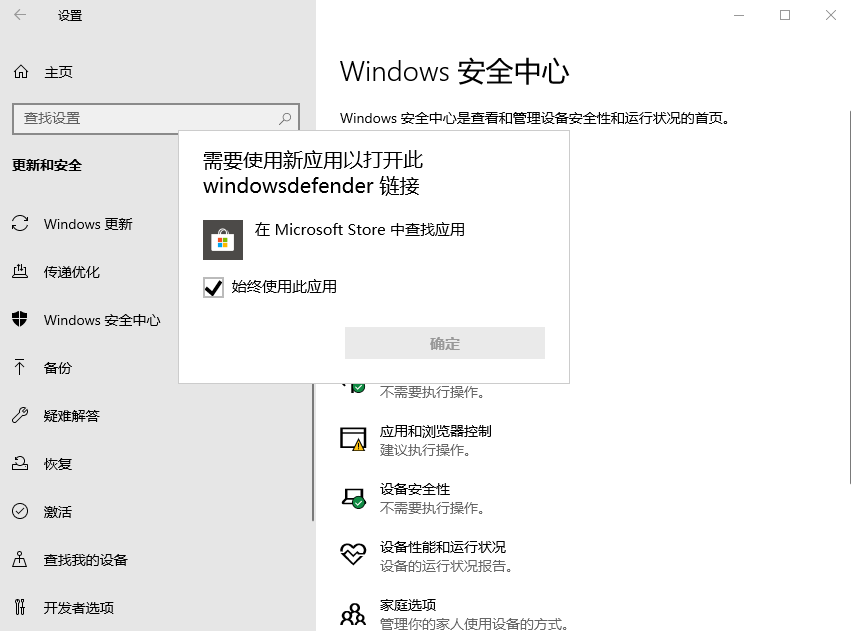Image resolution: width=851 pixels, height=631 pixels.
Task: Click the 设备安全性 laptop icon
Action: coord(353,498)
